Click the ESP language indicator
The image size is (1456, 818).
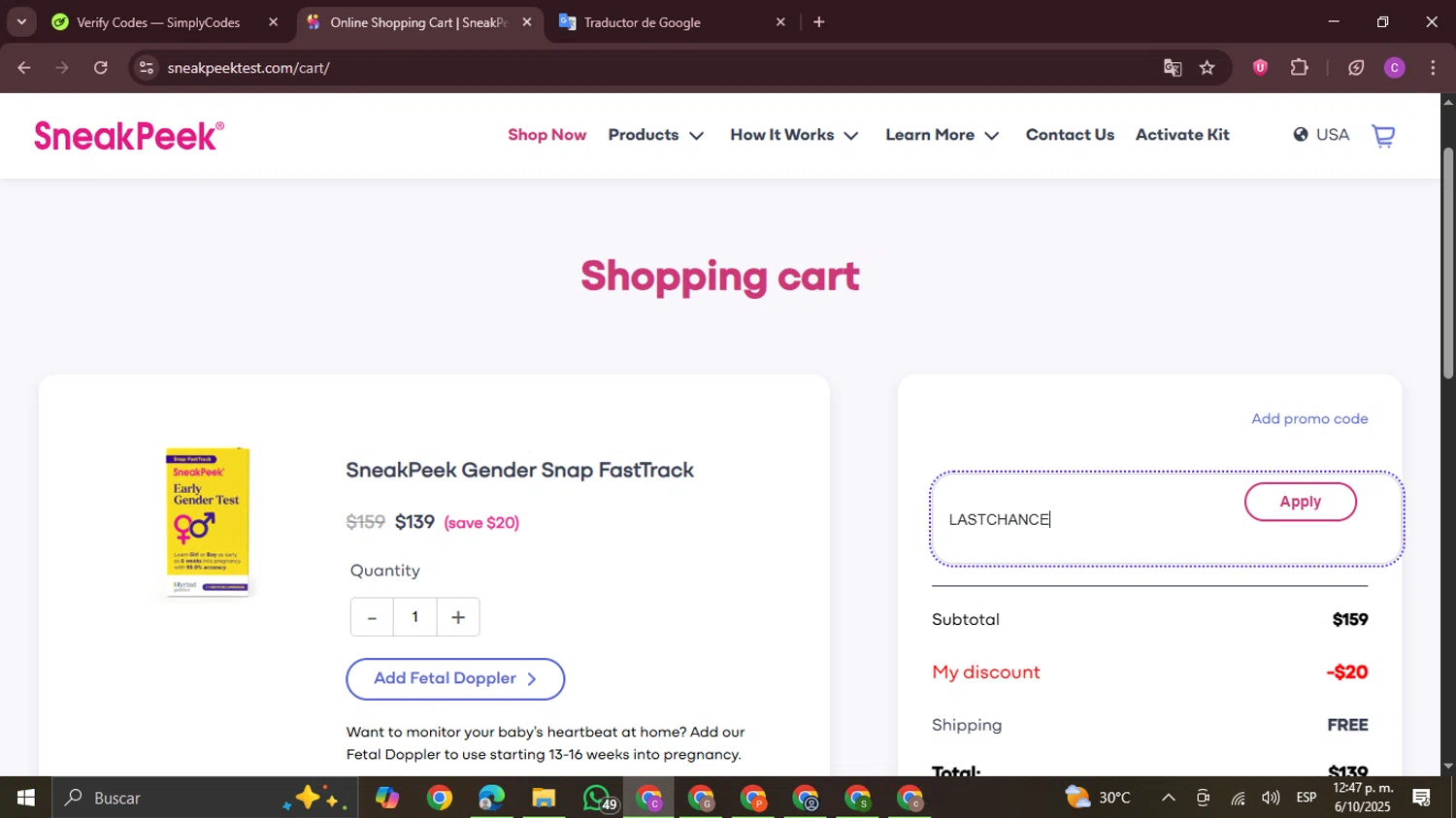[1307, 798]
